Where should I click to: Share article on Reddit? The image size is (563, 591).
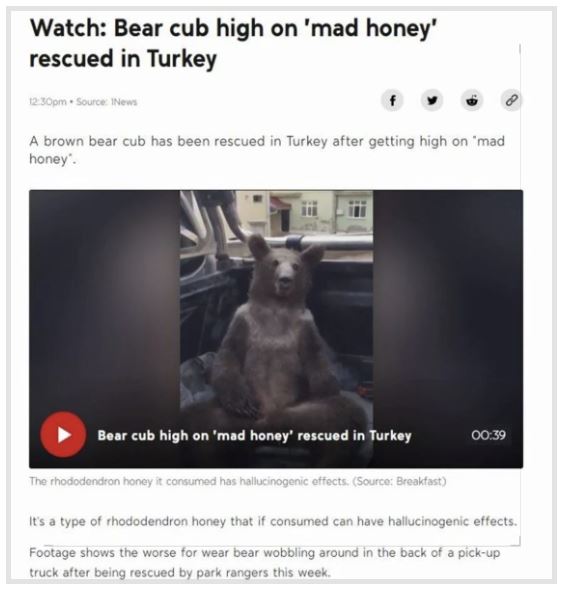point(472,101)
